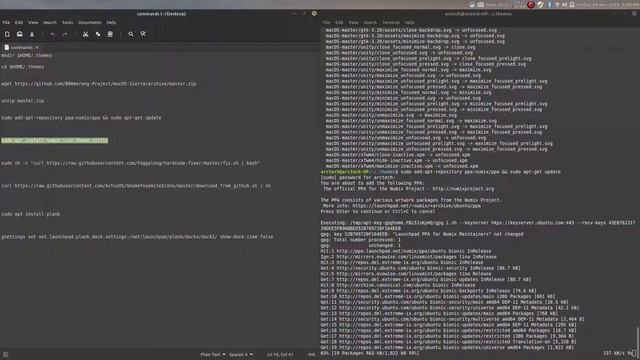This screenshot has width=640, height=360.
Task: Click the Bluetooth icon in system tray
Action: [549, 4]
